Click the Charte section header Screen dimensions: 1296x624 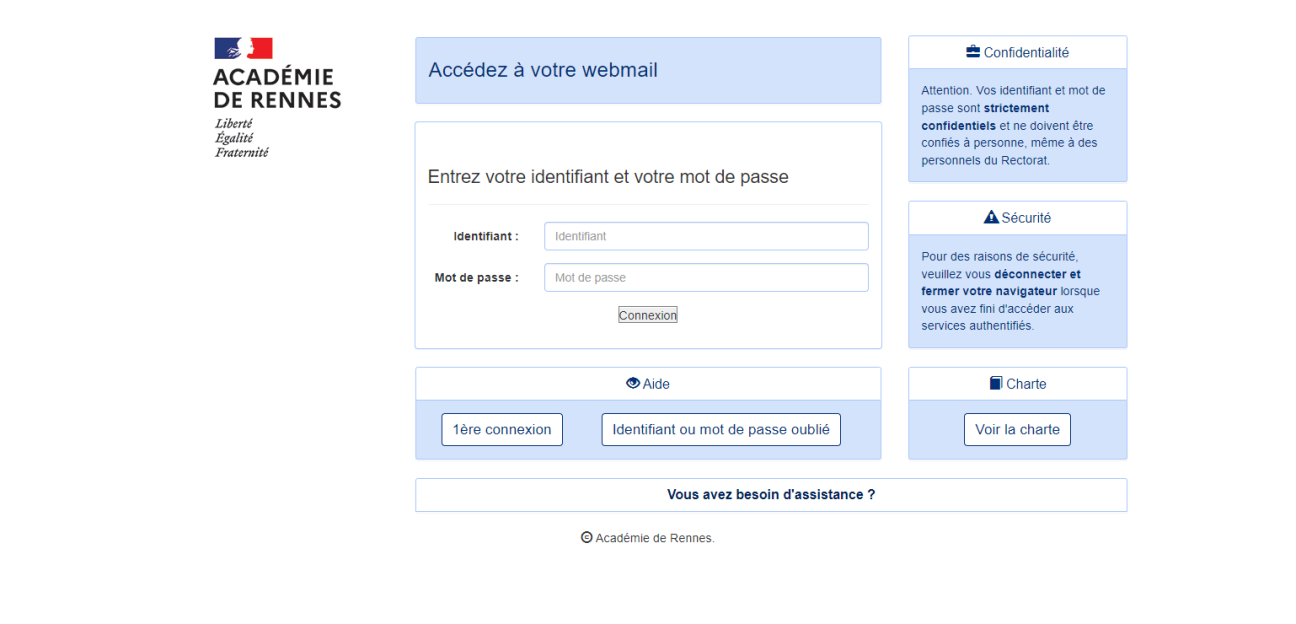pyautogui.click(x=1017, y=383)
